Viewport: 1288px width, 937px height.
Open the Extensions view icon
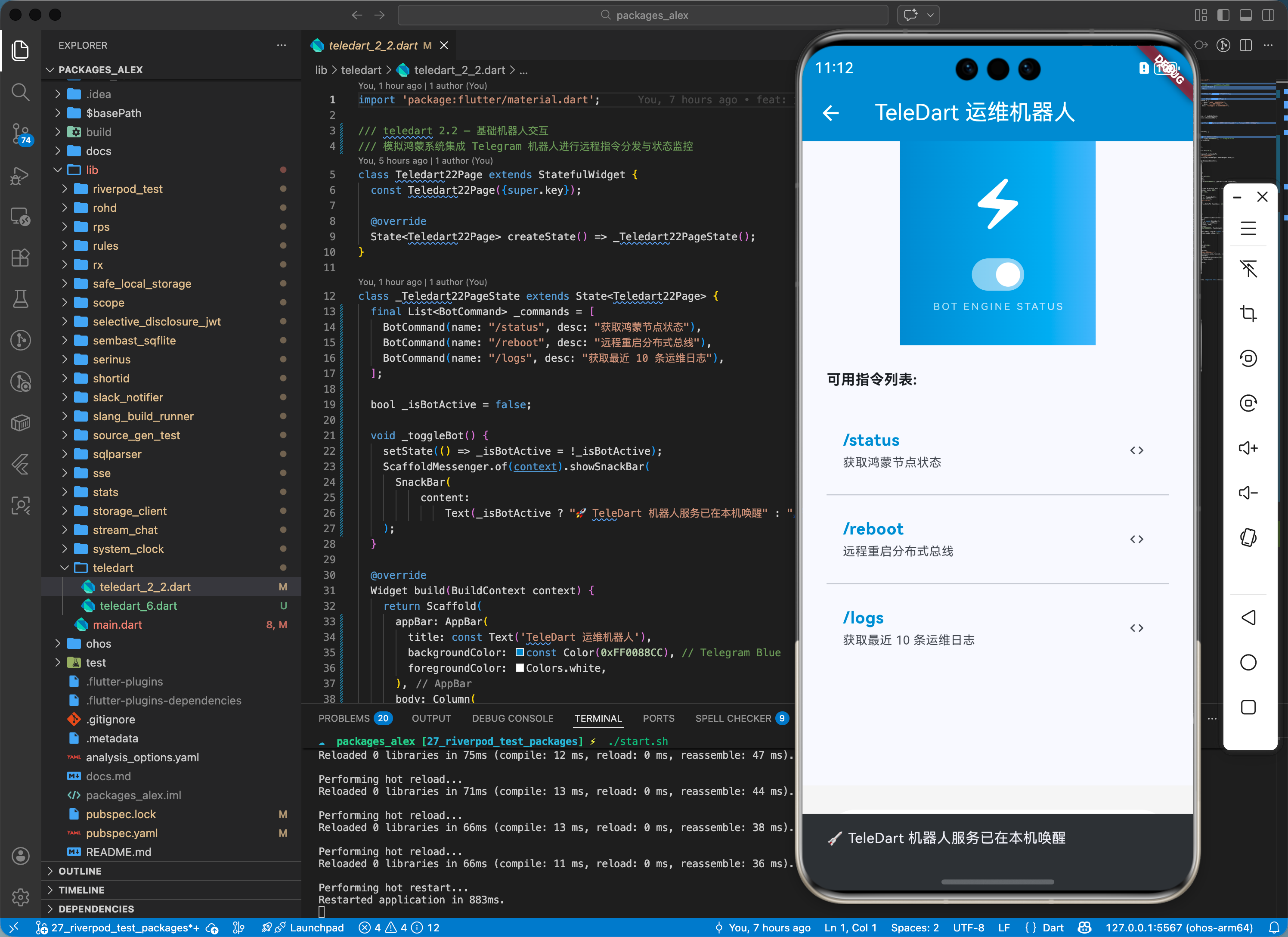20,258
